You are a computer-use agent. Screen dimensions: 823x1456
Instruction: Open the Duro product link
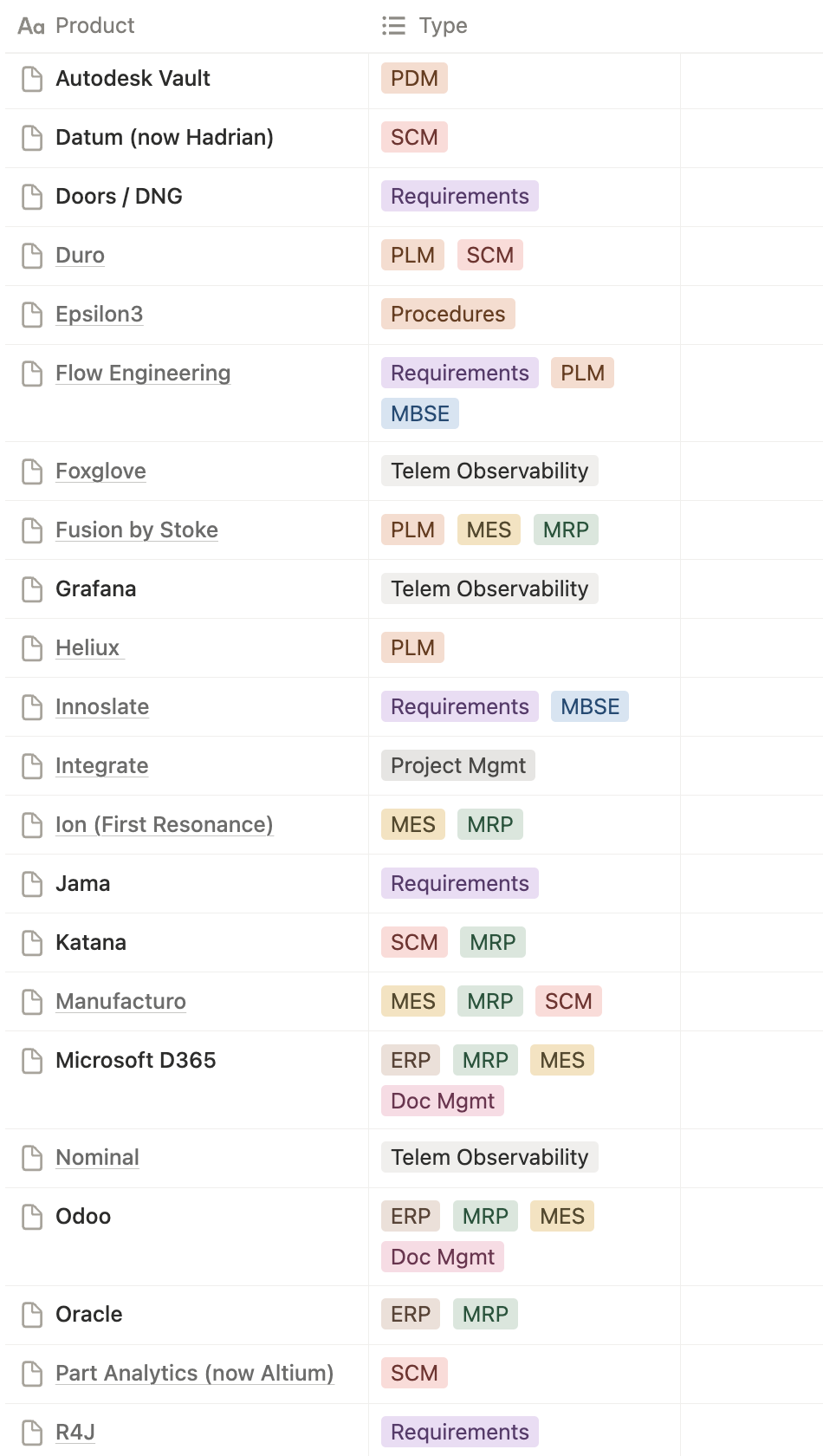tap(80, 256)
